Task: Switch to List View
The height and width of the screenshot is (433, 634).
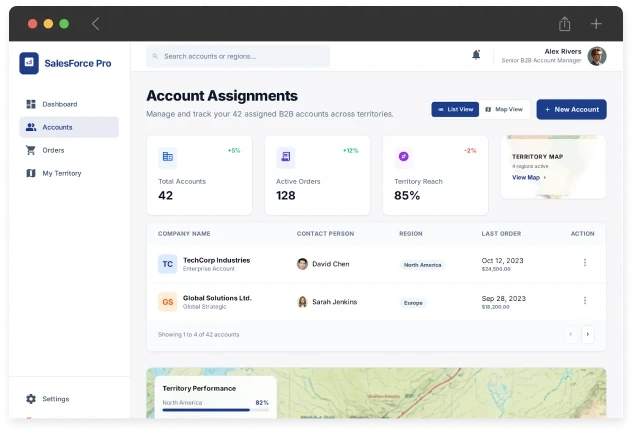Action: coord(455,110)
